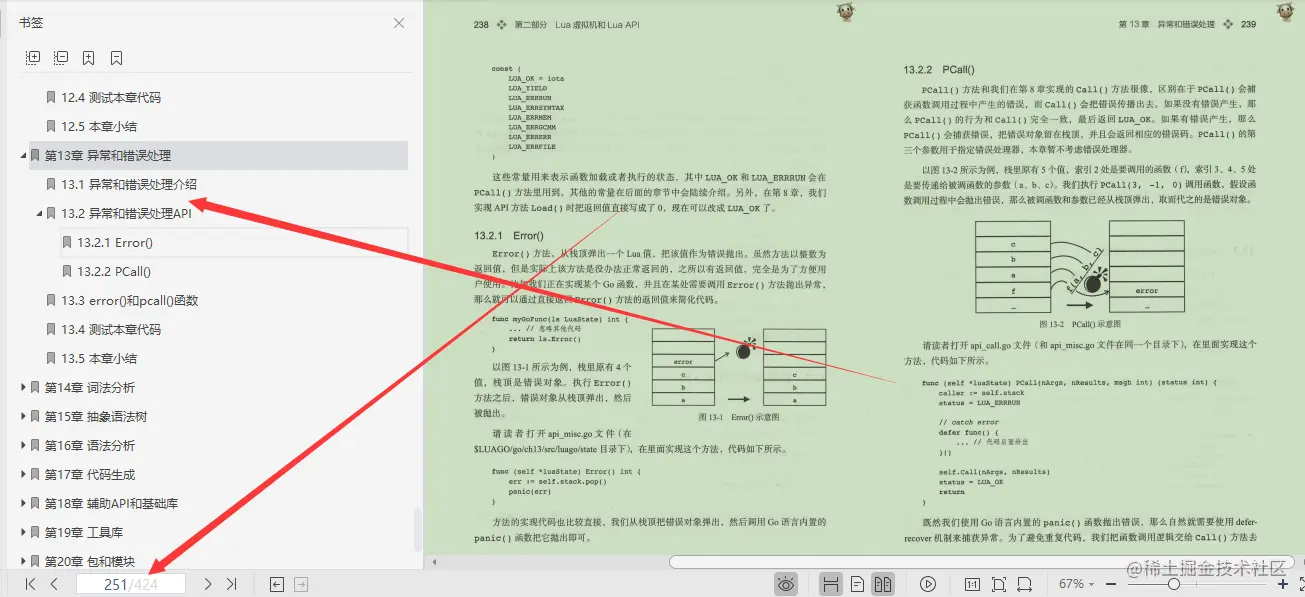1305x597 pixels.
Task: Click the page number input field
Action: pos(129,583)
